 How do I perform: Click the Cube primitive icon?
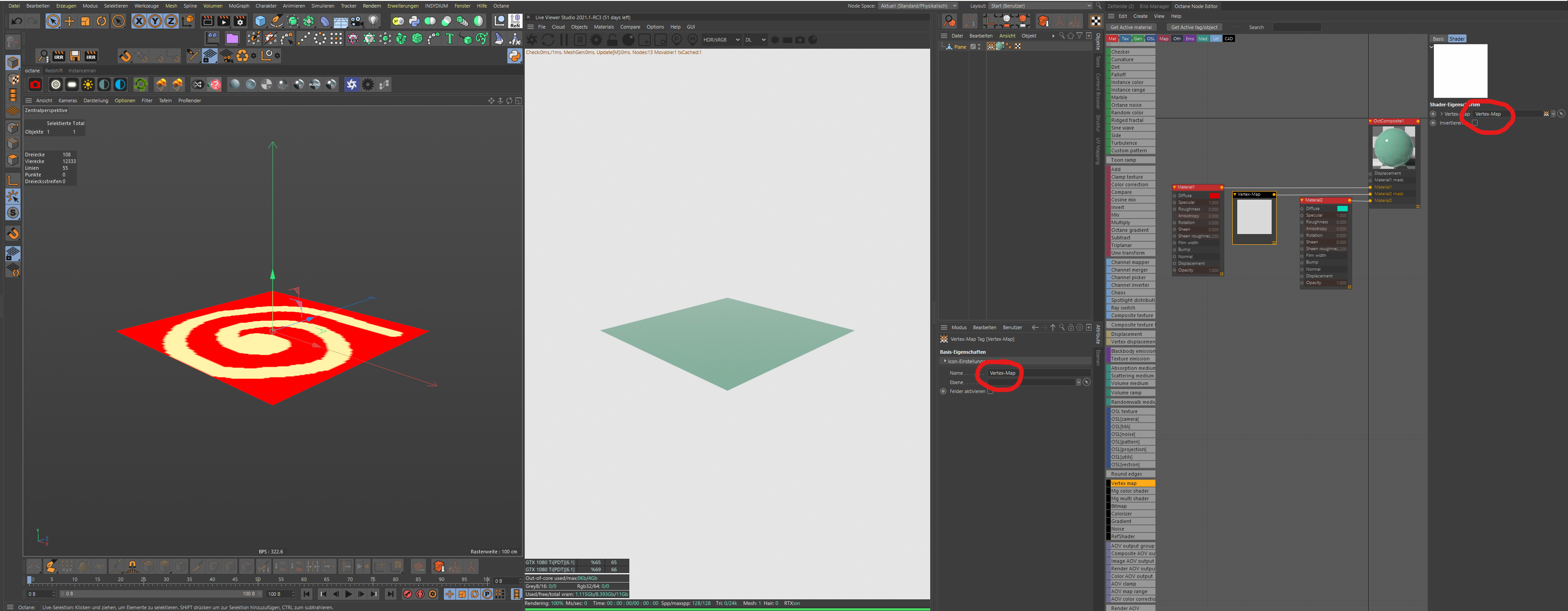point(261,21)
